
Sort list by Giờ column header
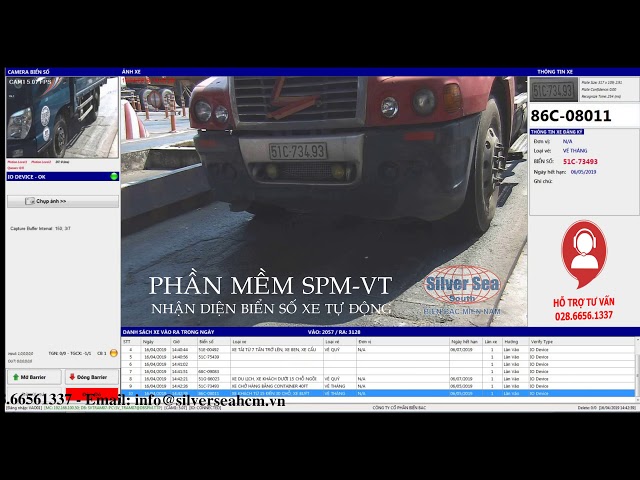click(184, 342)
